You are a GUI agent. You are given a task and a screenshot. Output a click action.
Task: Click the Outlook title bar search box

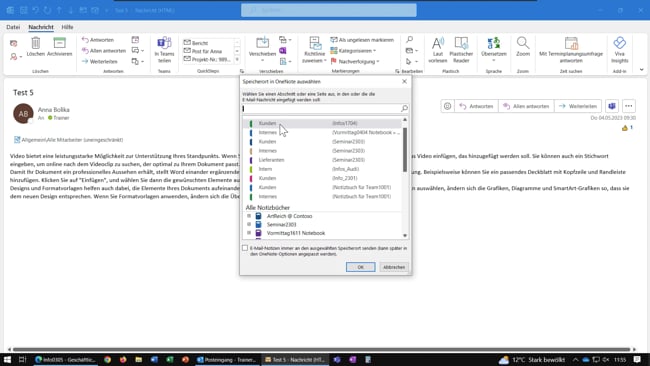point(329,10)
